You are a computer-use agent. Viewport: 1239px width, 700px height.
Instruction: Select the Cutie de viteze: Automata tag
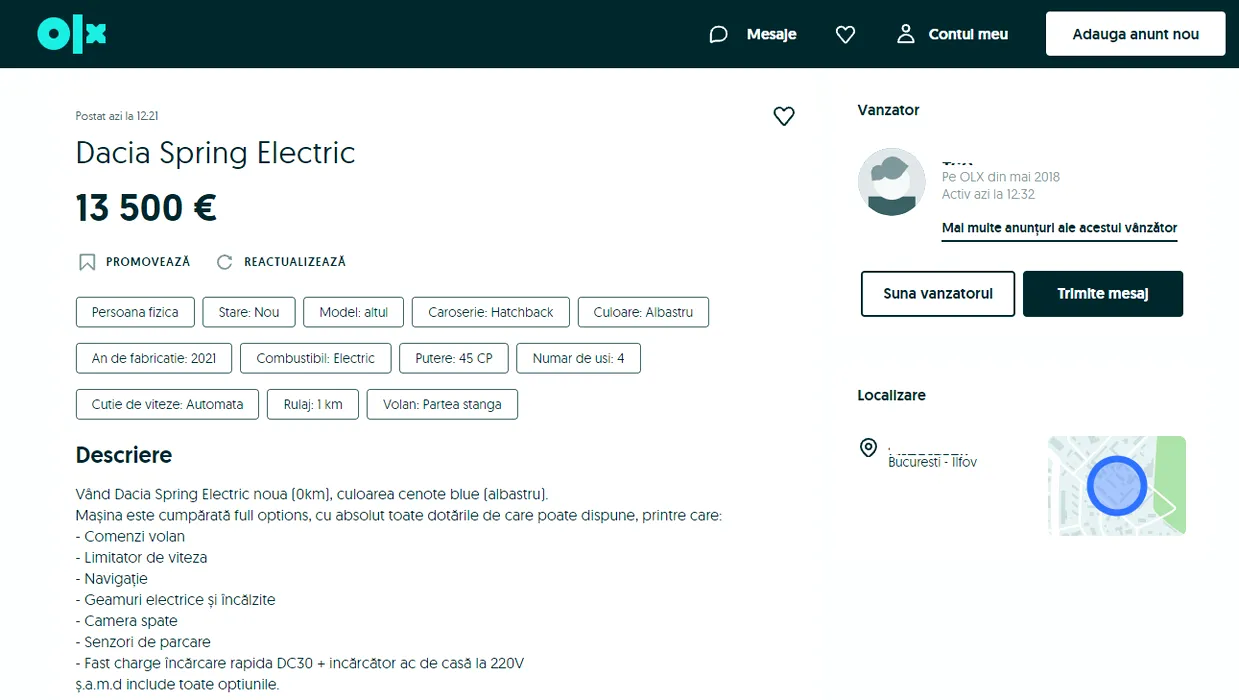pyautogui.click(x=167, y=404)
